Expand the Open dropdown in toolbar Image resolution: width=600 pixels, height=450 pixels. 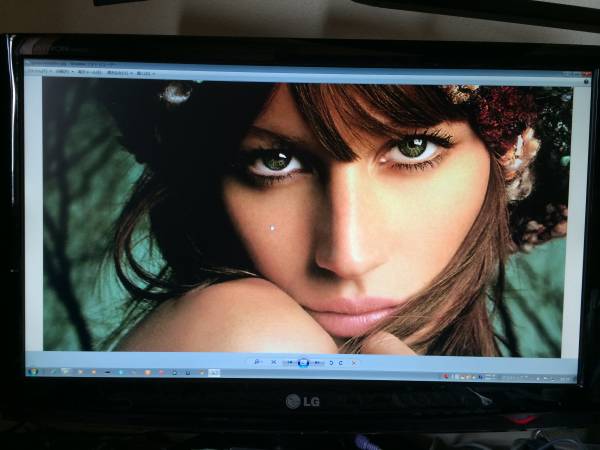click(x=143, y=73)
